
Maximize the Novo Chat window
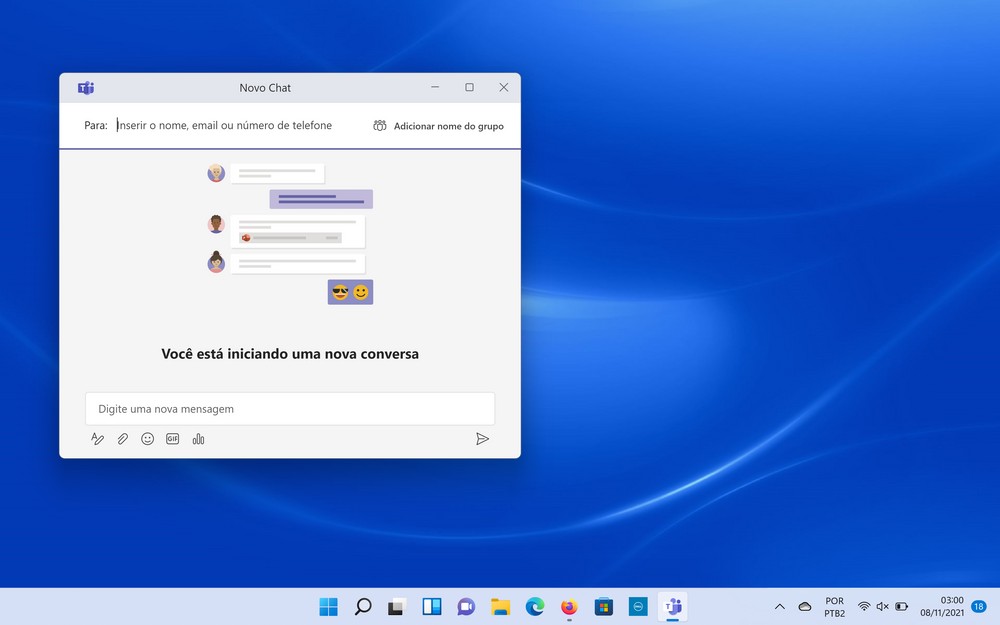click(469, 88)
